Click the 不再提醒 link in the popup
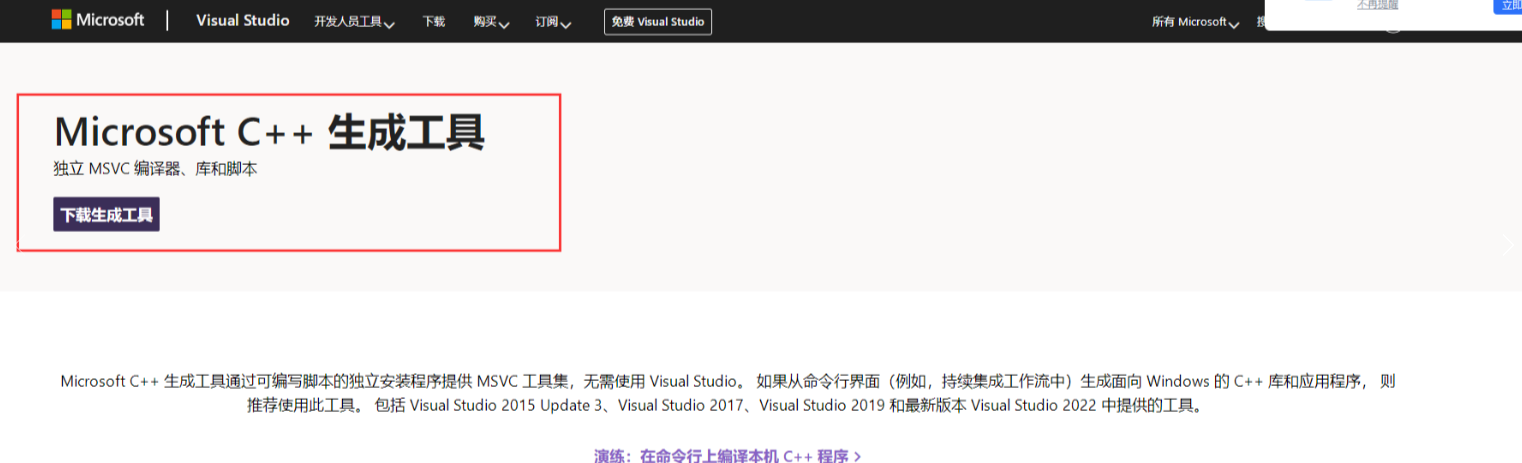Viewport: 1522px width, 463px height. click(1377, 5)
